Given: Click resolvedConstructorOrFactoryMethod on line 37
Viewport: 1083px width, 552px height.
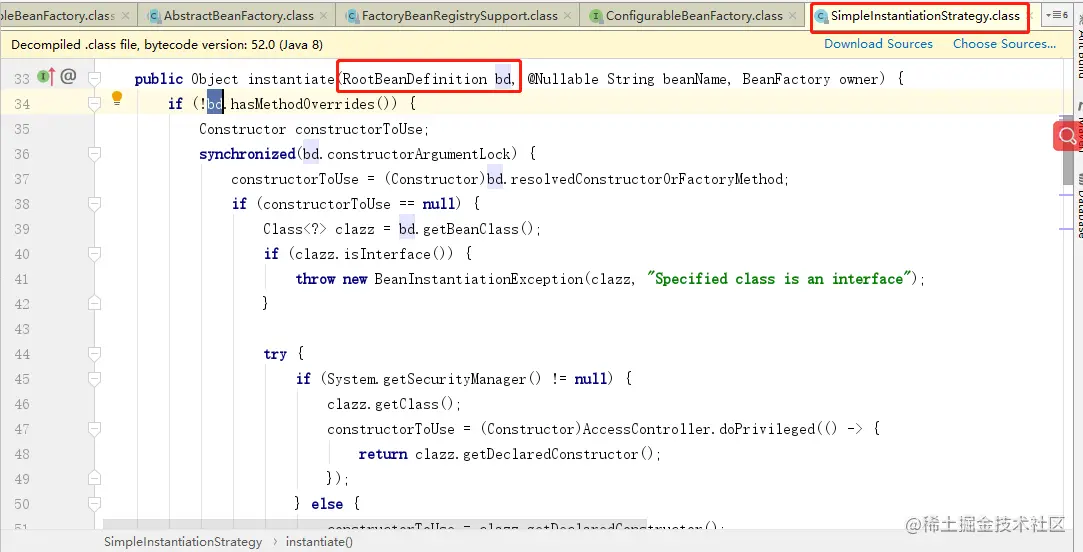Looking at the screenshot, I should tap(646, 179).
